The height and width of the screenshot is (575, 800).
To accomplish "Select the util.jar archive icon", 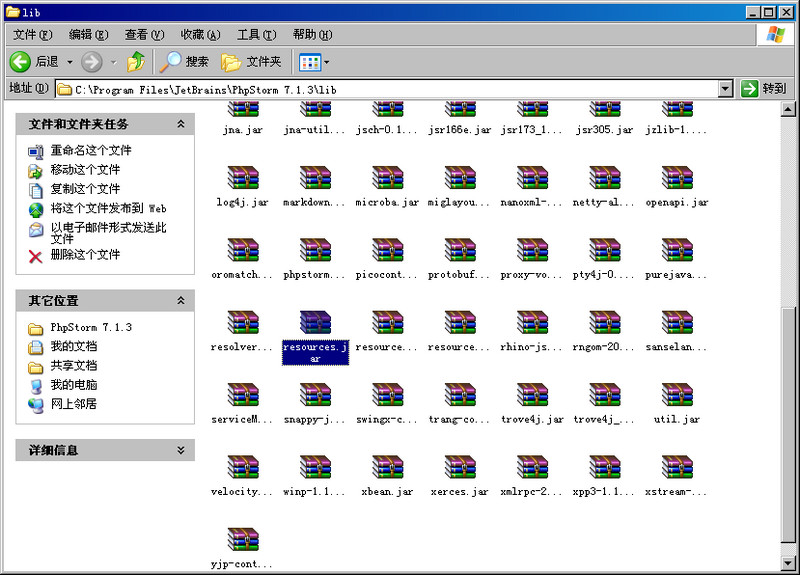I will (x=677, y=395).
